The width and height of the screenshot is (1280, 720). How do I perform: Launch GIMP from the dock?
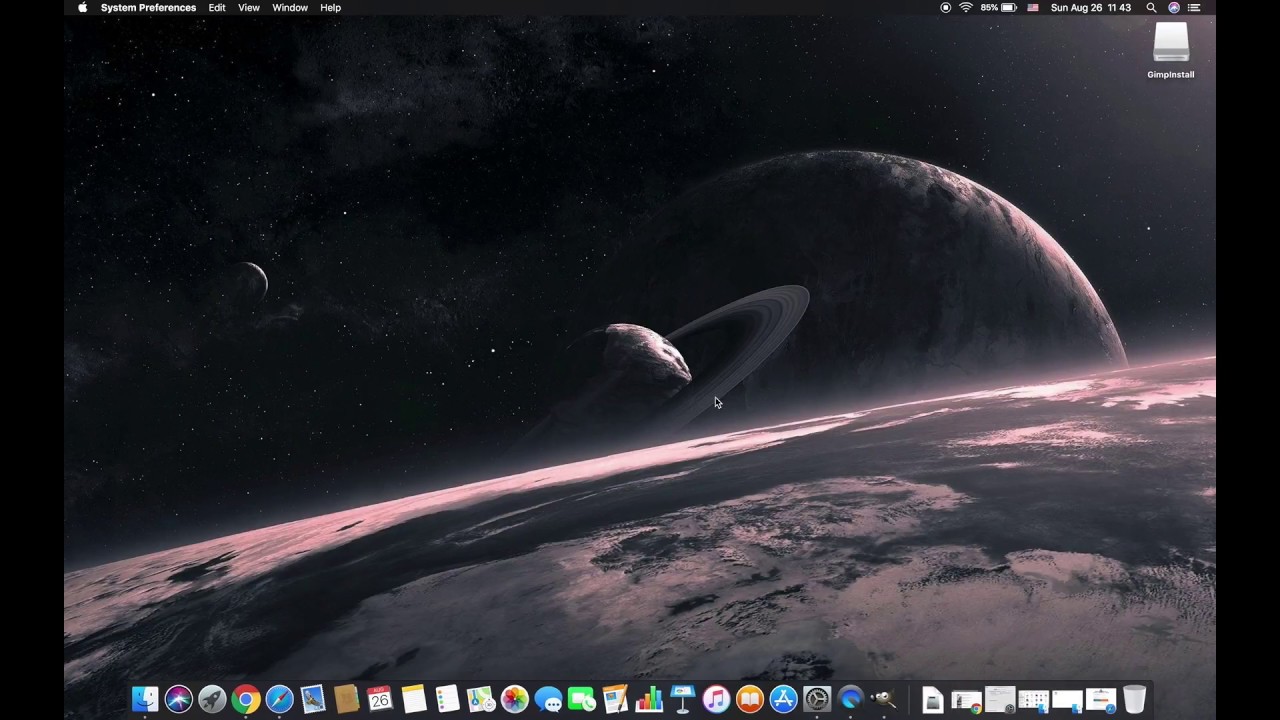coord(884,699)
